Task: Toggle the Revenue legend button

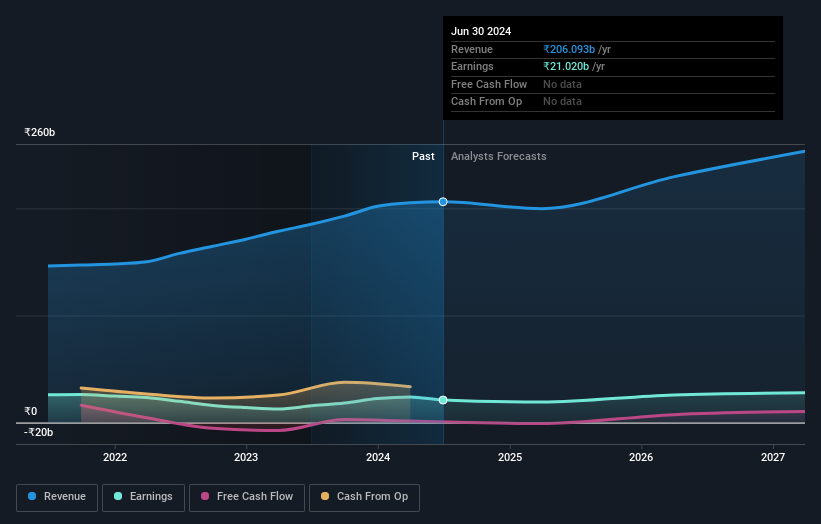Action: (57, 497)
